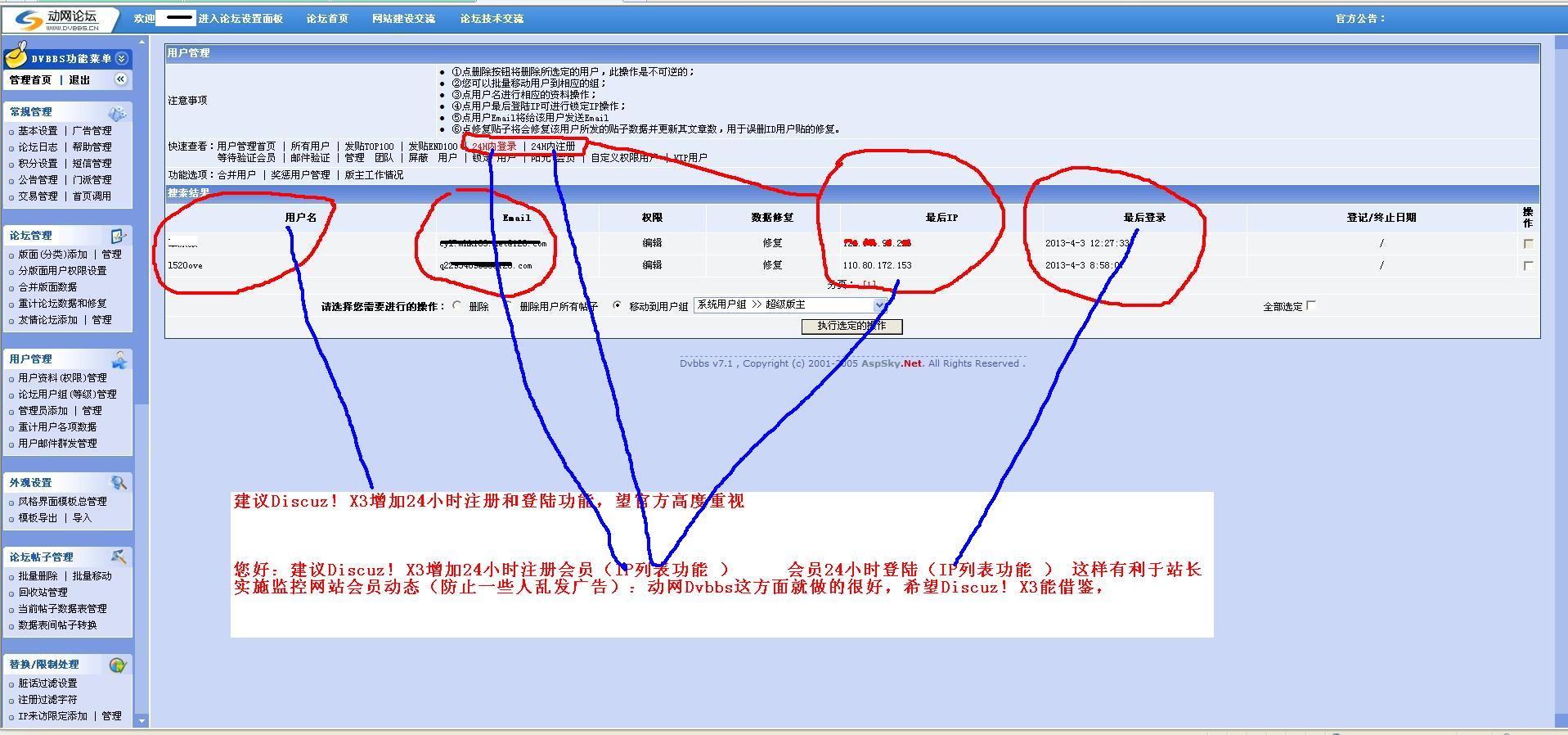The image size is (1568, 735).
Task: Open 风格界面模板总管理
Action: click(x=62, y=502)
